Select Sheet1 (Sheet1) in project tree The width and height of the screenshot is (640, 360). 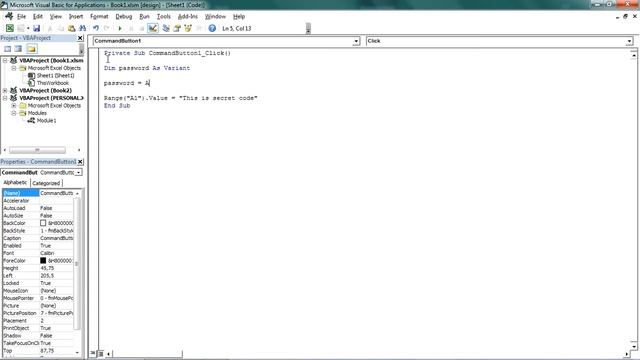pyautogui.click(x=56, y=76)
